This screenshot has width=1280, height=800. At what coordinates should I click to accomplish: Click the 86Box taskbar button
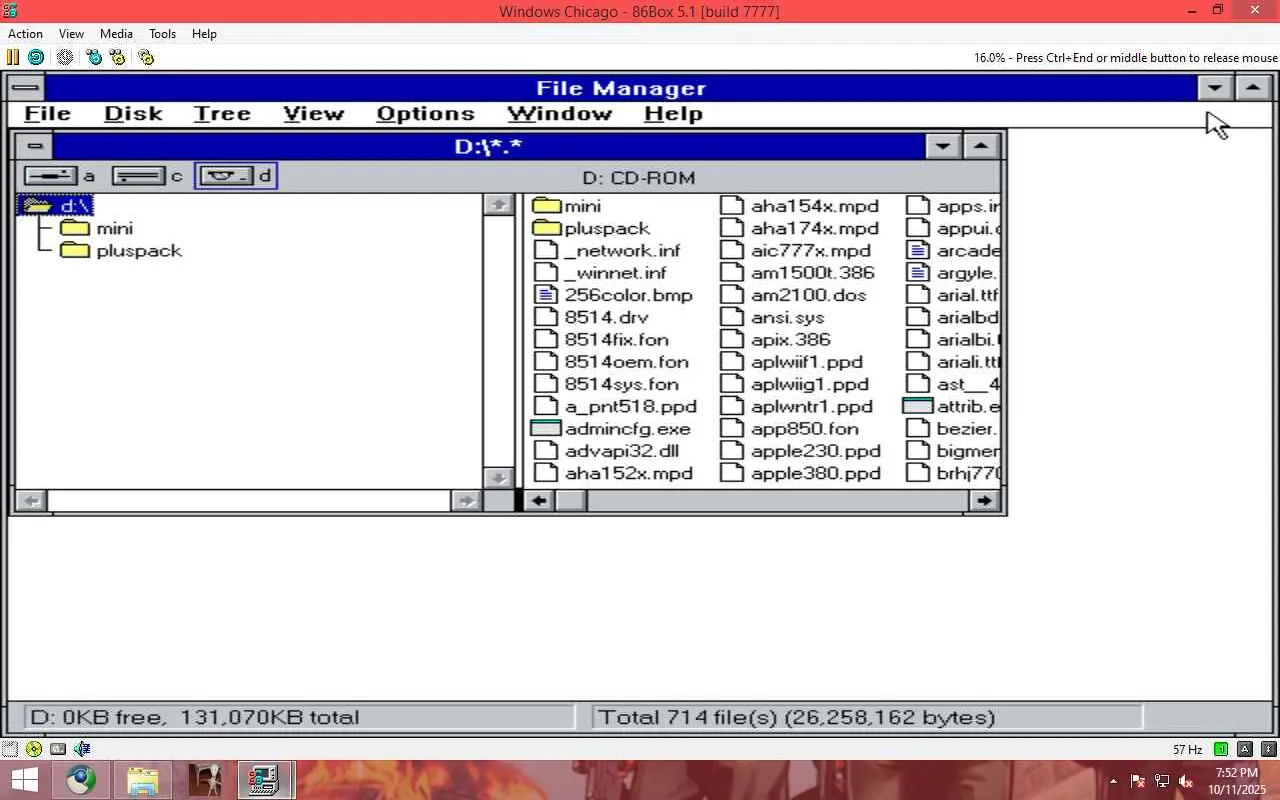[265, 780]
